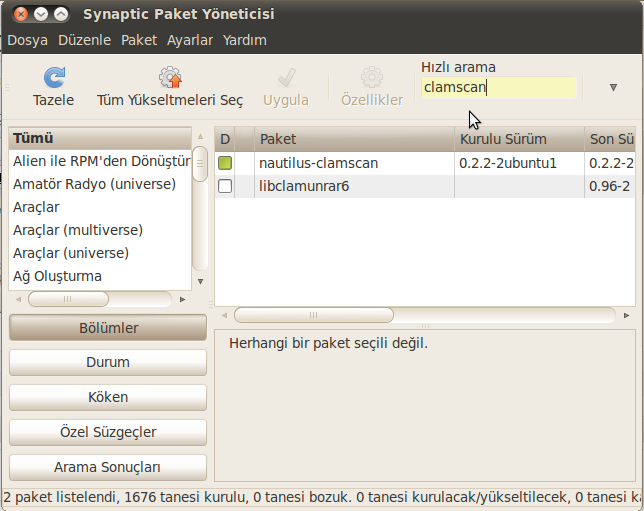Image resolution: width=644 pixels, height=511 pixels.
Task: Select the libclamunrar6 package row
Action: 425,186
